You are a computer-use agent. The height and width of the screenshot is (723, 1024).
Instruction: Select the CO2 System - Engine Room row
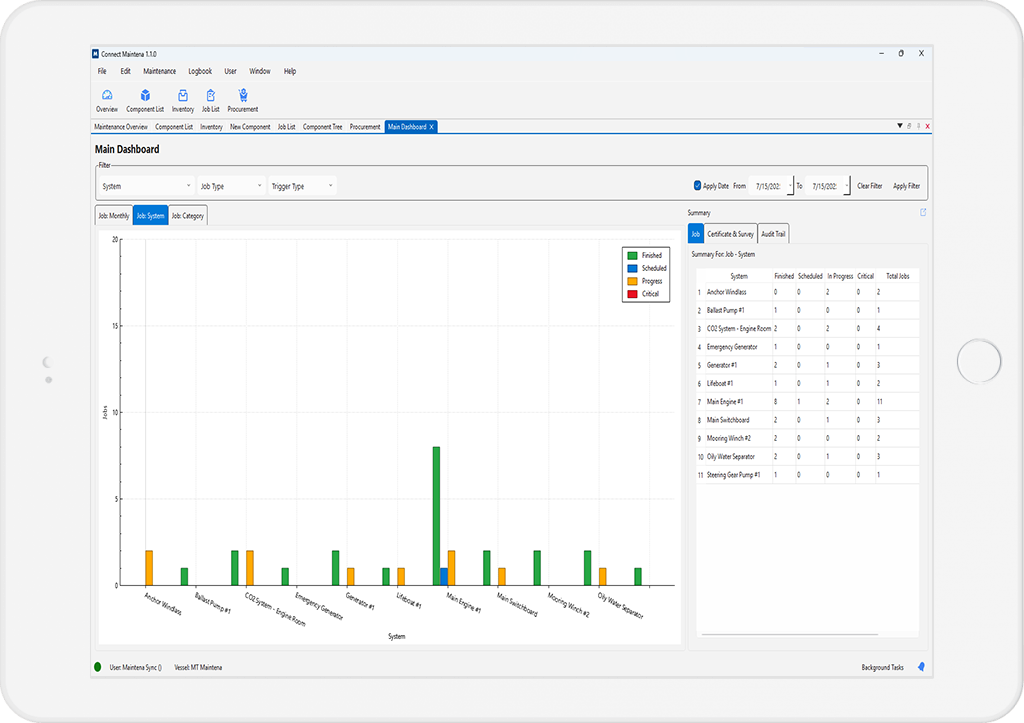point(807,329)
